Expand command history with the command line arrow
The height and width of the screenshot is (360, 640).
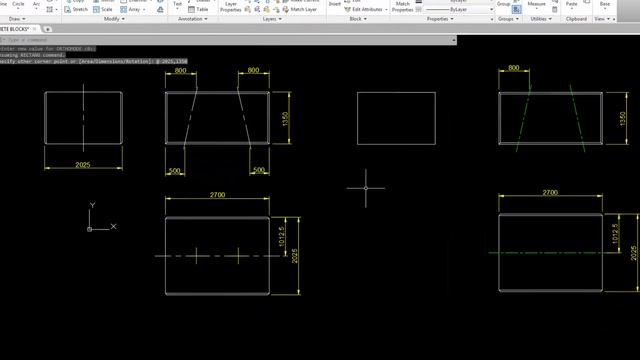point(453,40)
